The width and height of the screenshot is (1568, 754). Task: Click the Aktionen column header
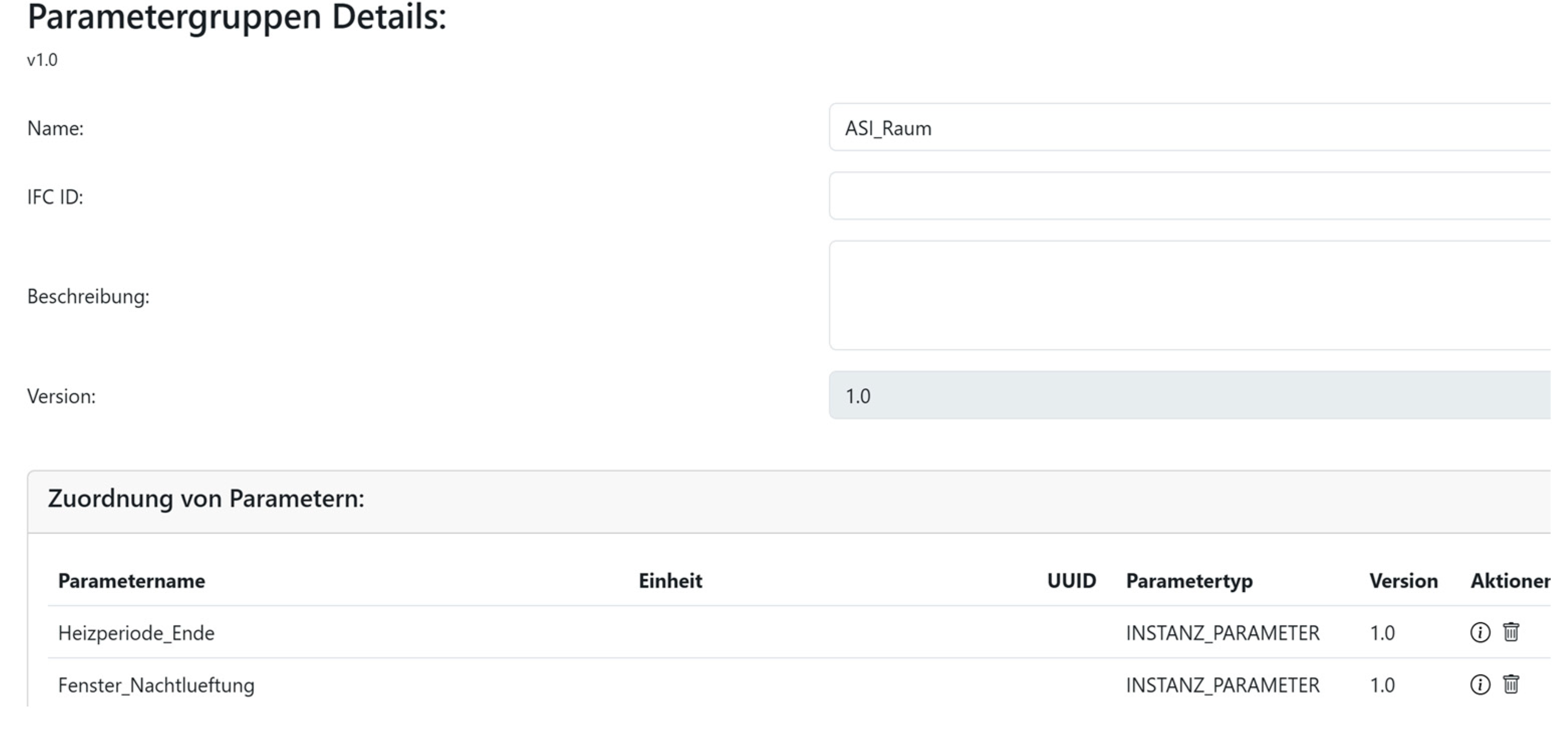click(x=1509, y=581)
